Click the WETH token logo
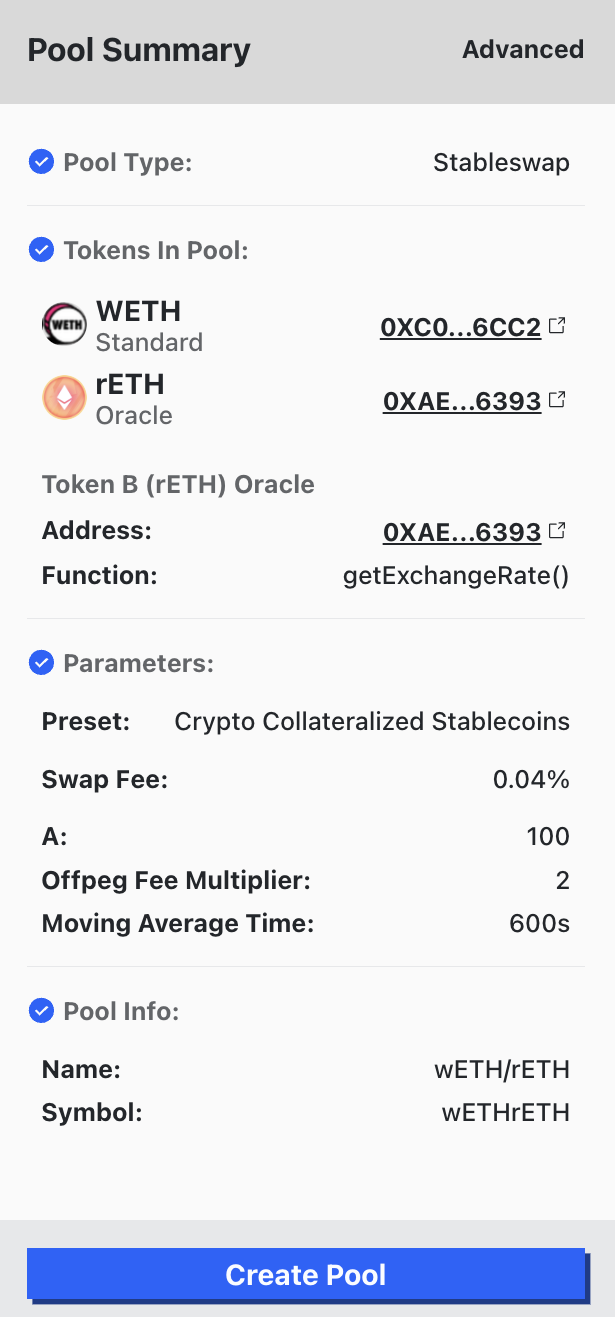The width and height of the screenshot is (615, 1317). [63, 324]
